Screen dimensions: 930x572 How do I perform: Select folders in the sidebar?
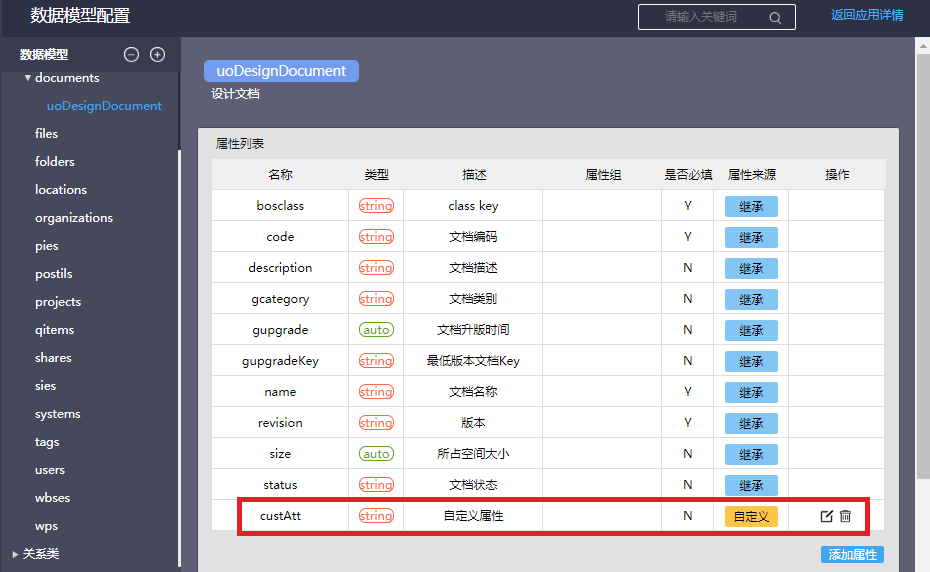(x=55, y=161)
